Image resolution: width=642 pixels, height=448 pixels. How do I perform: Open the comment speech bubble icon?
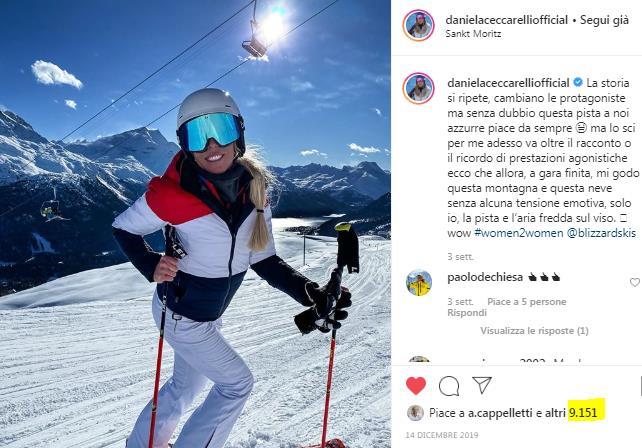(449, 386)
